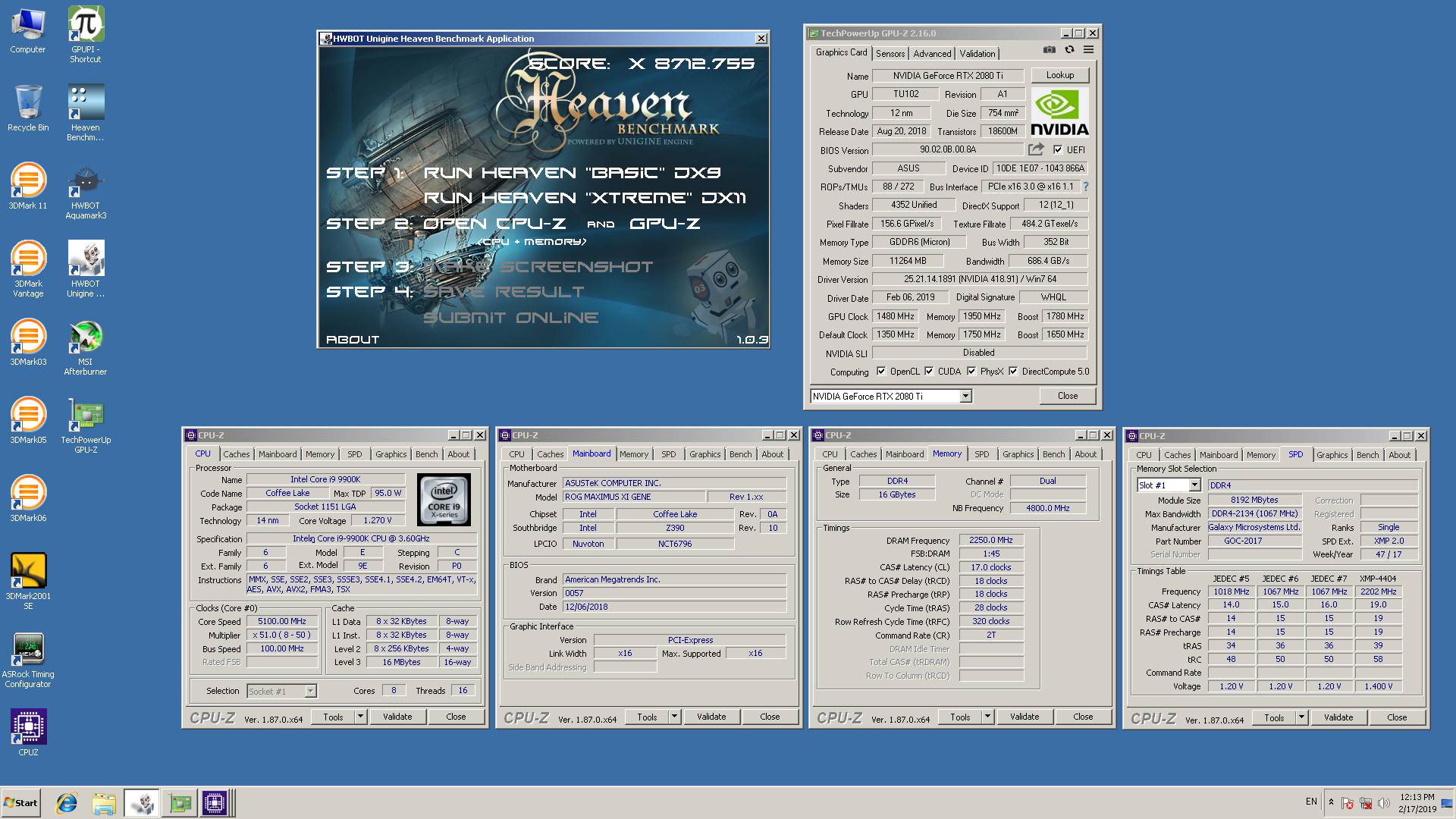Click the EN language indicator
The image size is (1456, 819).
pyautogui.click(x=1311, y=802)
